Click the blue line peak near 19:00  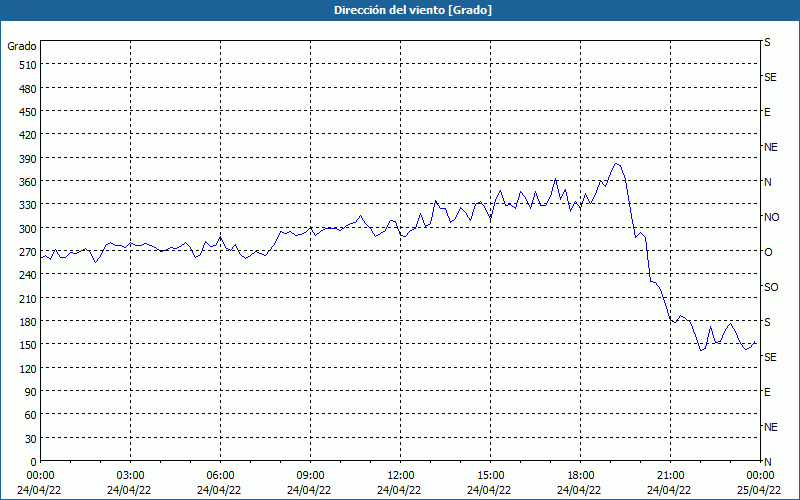(616, 164)
